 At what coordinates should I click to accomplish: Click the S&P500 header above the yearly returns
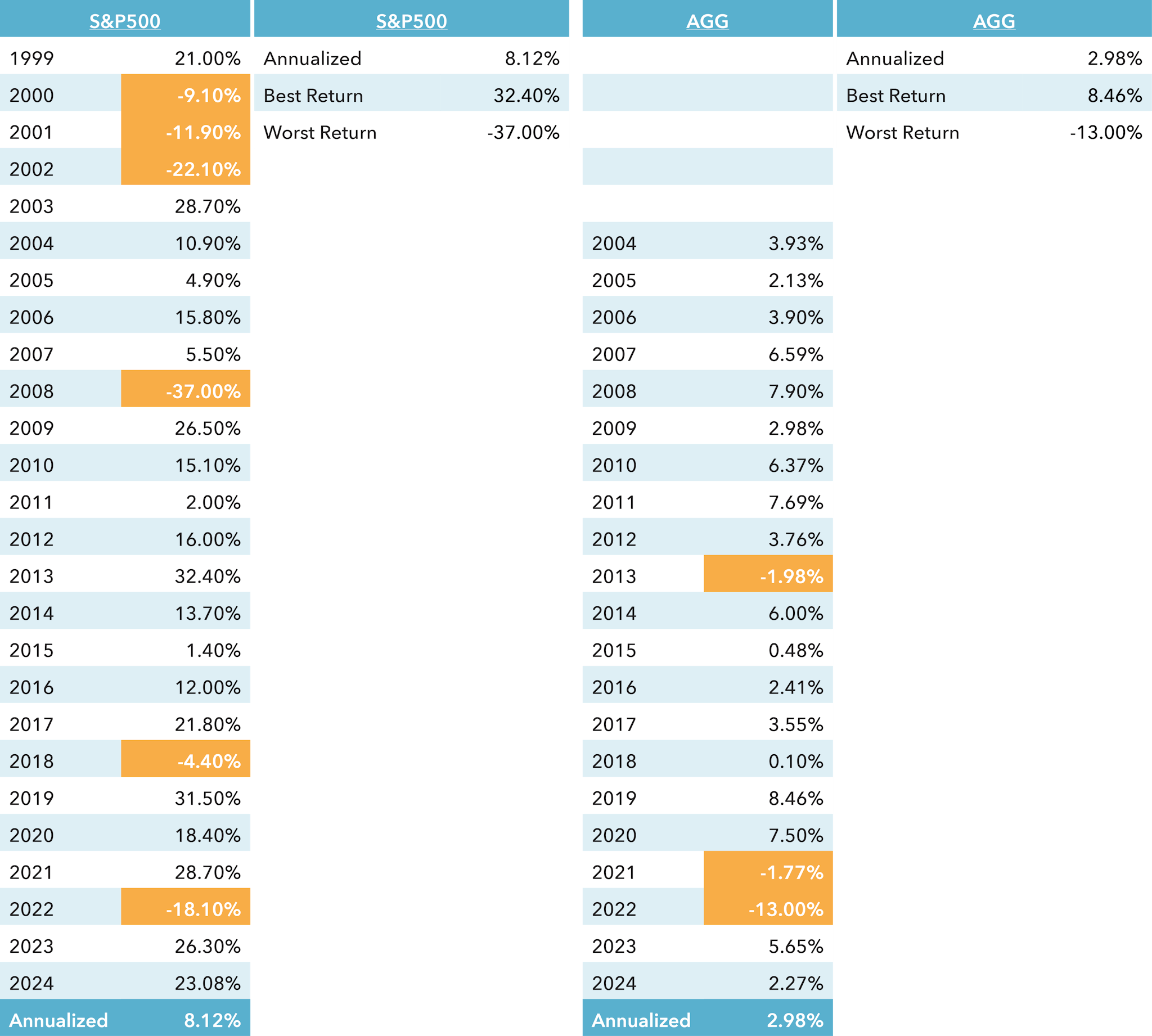click(x=125, y=21)
